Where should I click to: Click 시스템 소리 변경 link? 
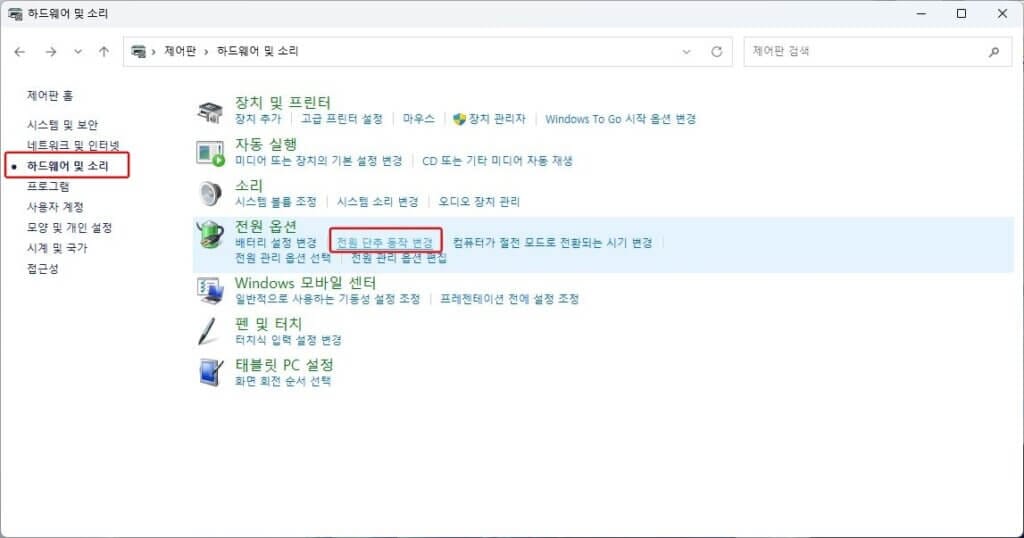377,202
